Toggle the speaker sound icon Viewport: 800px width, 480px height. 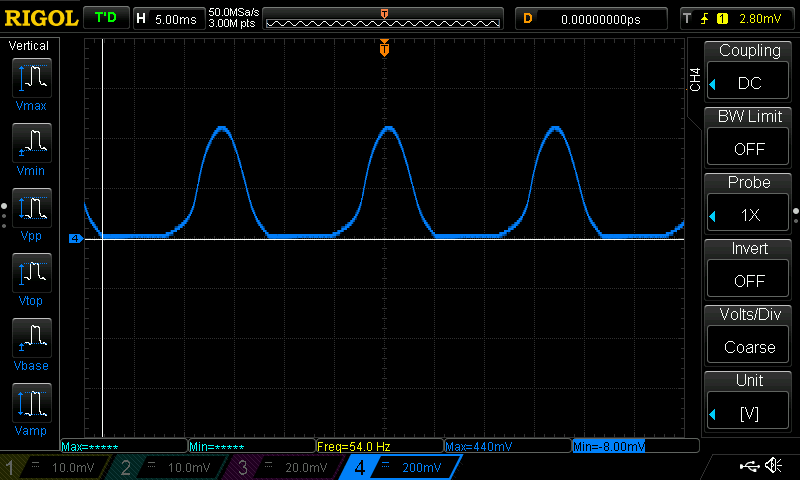pyautogui.click(x=773, y=466)
